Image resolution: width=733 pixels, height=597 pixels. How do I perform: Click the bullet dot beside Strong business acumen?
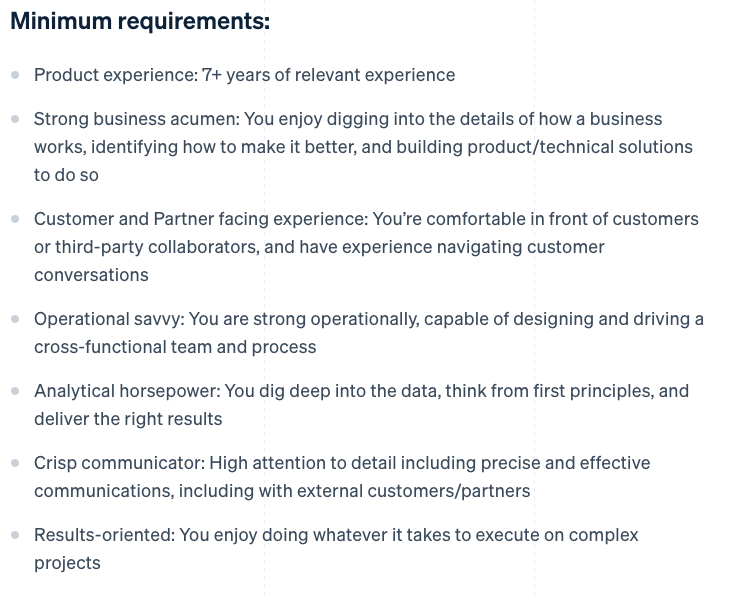tap(15, 119)
